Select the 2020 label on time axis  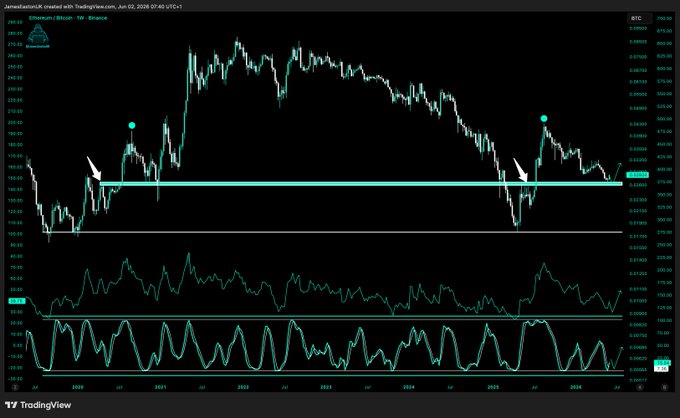point(78,387)
